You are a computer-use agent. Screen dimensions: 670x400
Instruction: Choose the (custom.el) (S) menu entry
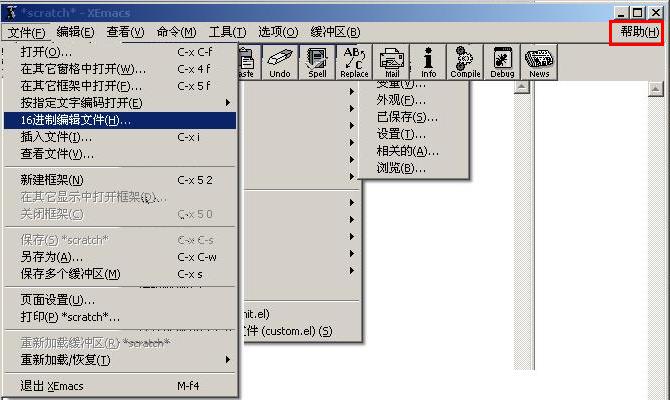click(x=302, y=331)
